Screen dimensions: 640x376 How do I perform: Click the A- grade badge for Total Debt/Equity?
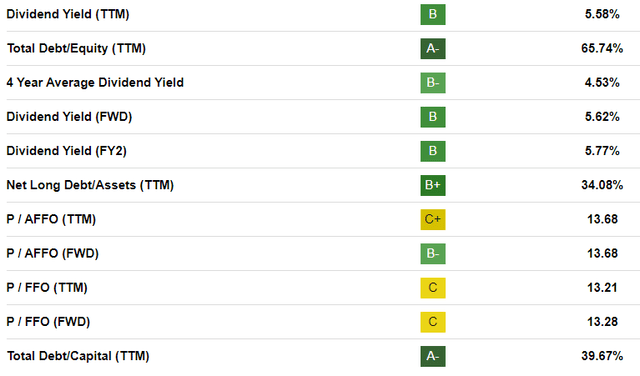pos(433,49)
